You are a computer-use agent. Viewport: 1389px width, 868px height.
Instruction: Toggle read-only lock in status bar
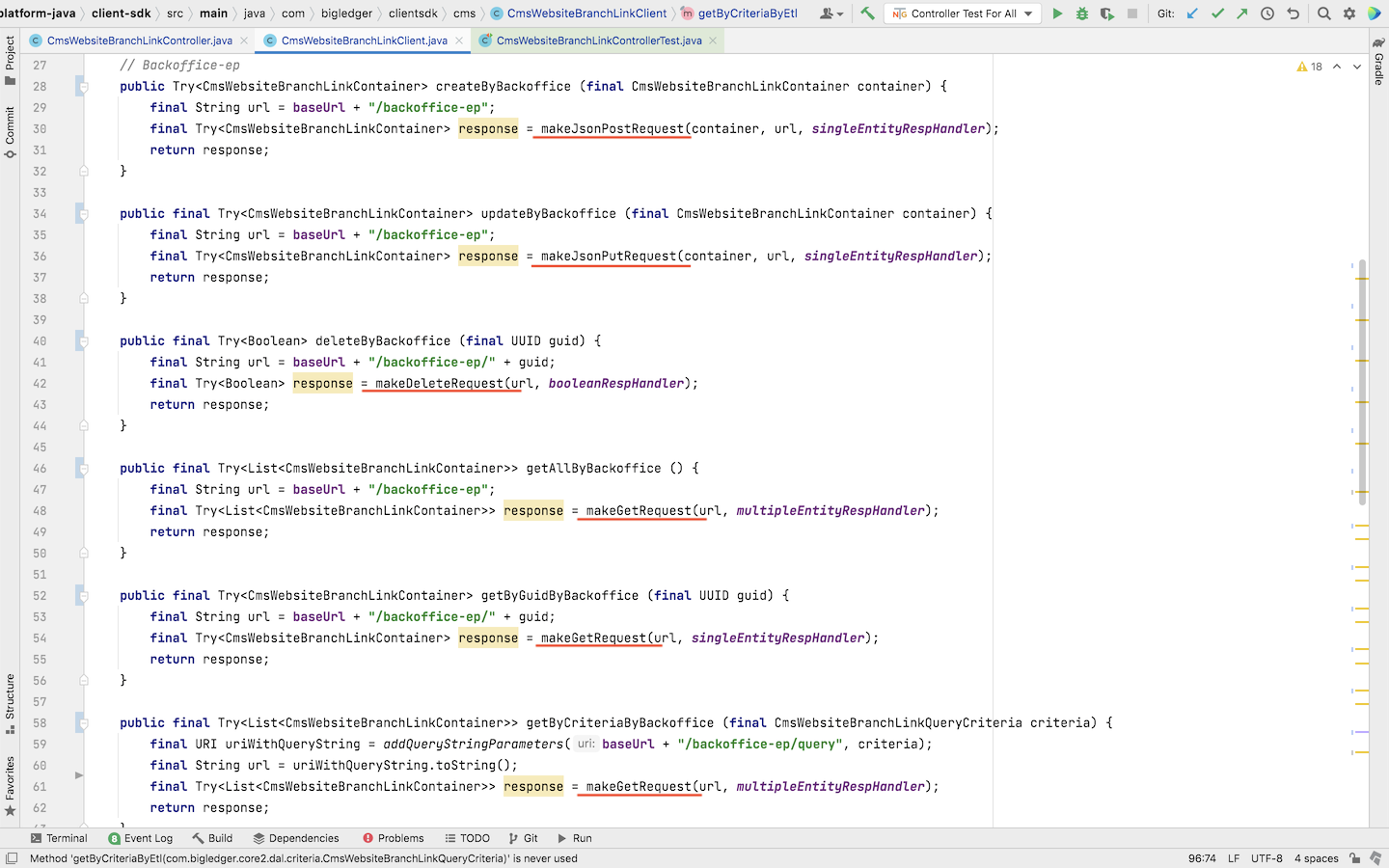click(x=1355, y=858)
